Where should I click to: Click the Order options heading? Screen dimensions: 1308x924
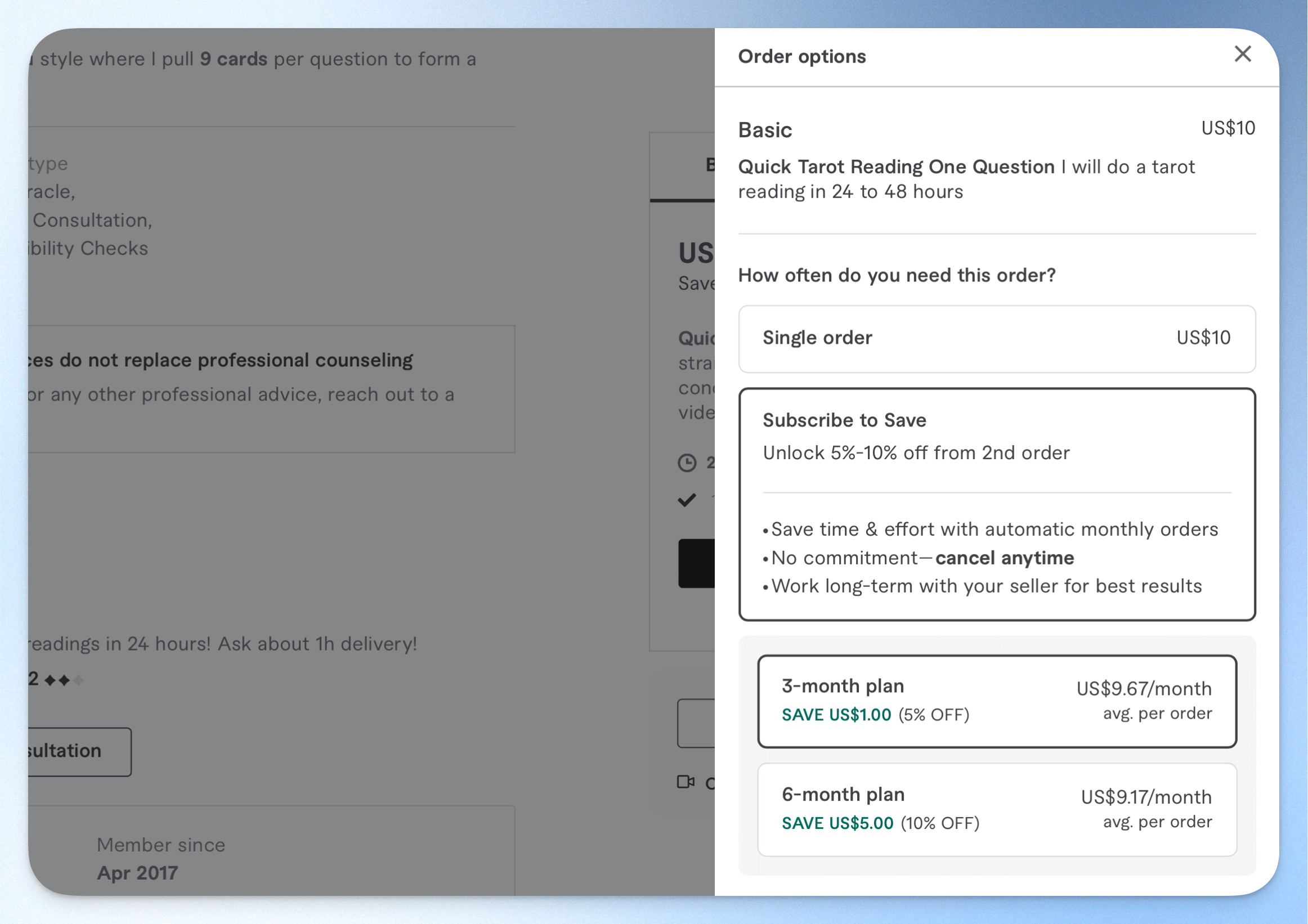[801, 56]
